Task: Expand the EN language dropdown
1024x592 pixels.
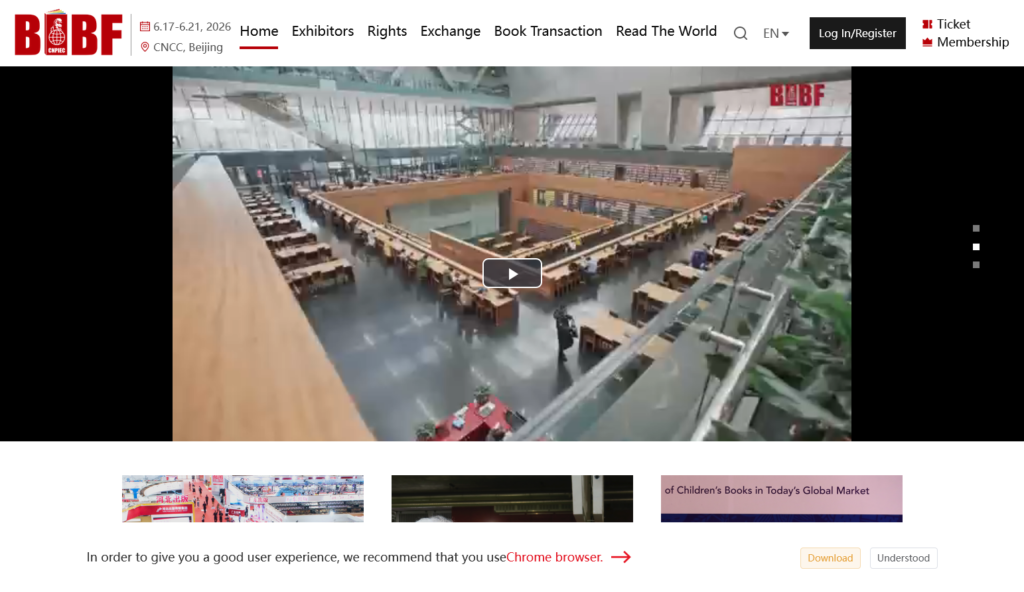Action: pyautogui.click(x=775, y=33)
